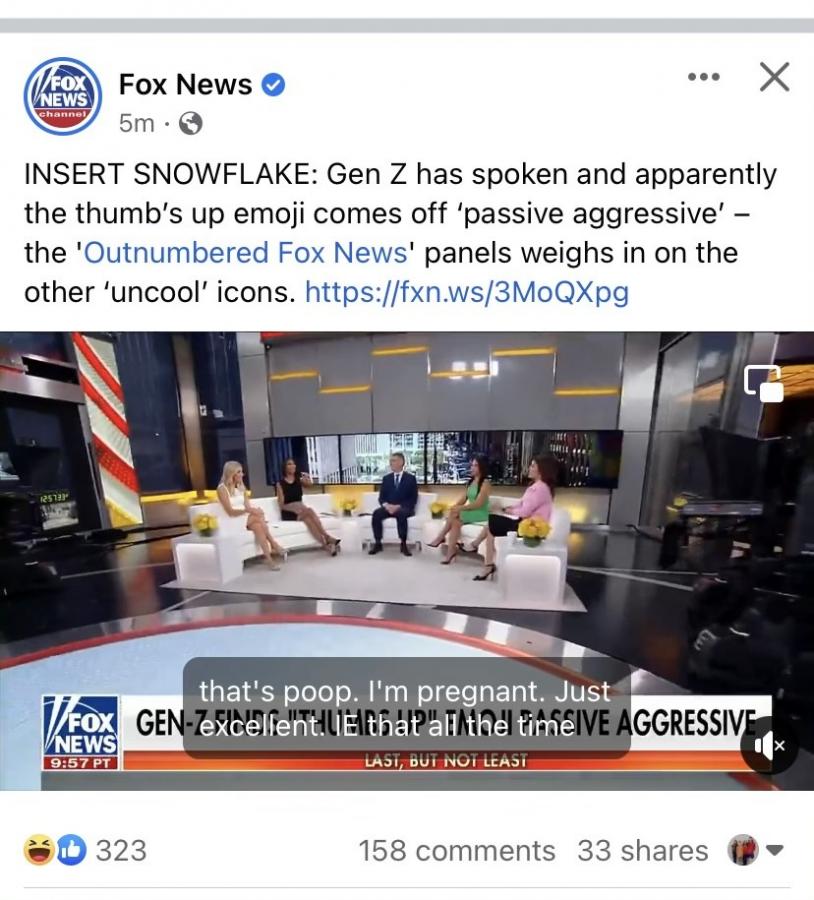Click the Fox News page name
The width and height of the screenshot is (814, 900).
[x=185, y=85]
